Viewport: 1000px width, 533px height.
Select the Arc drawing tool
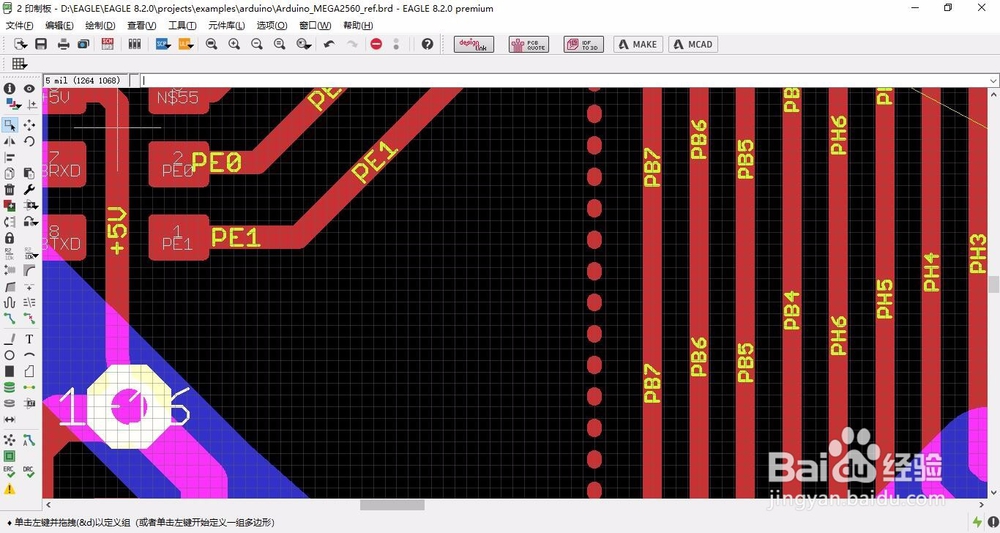coord(29,355)
